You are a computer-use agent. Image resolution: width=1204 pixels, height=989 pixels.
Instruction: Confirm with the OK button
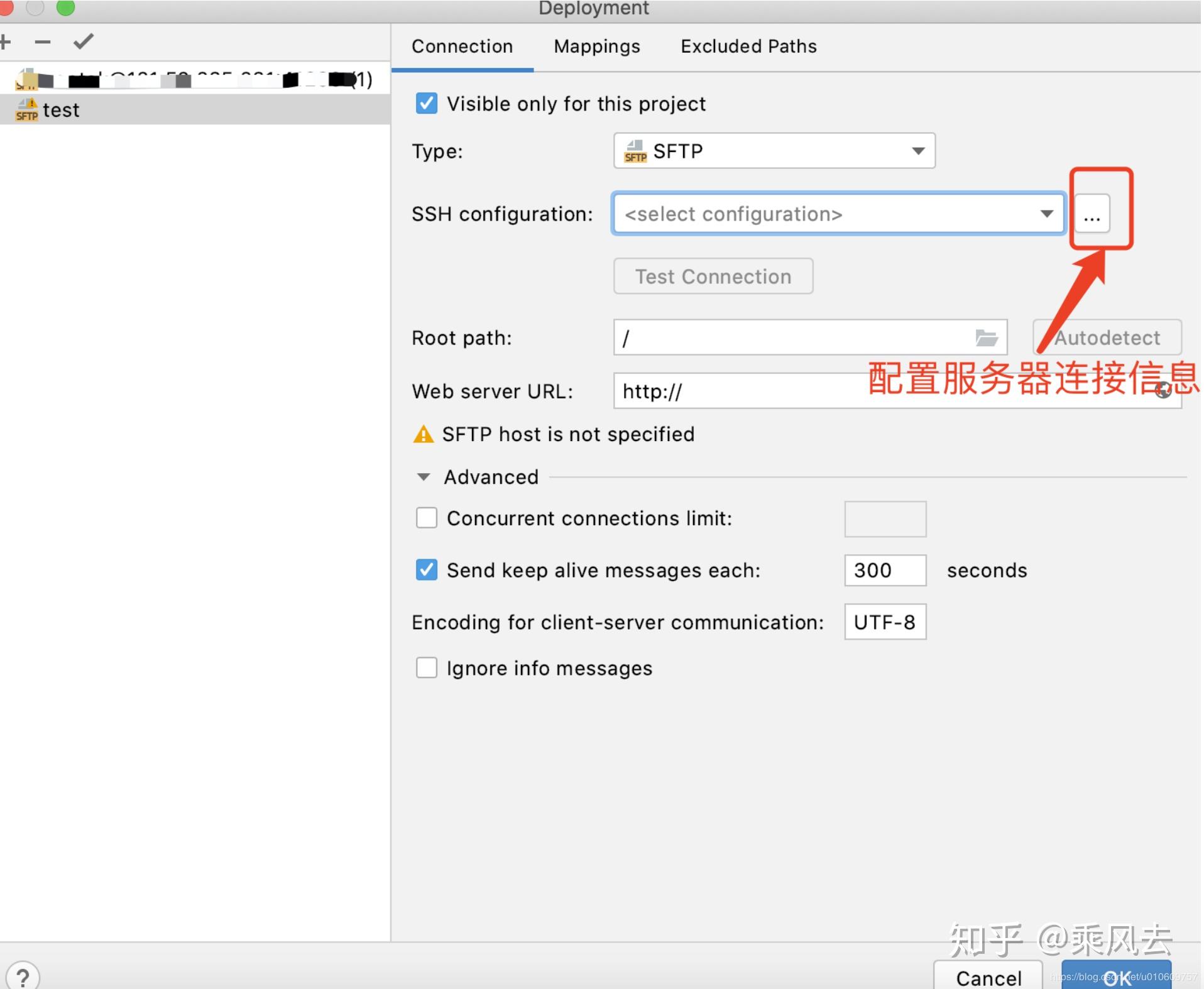point(1117,976)
